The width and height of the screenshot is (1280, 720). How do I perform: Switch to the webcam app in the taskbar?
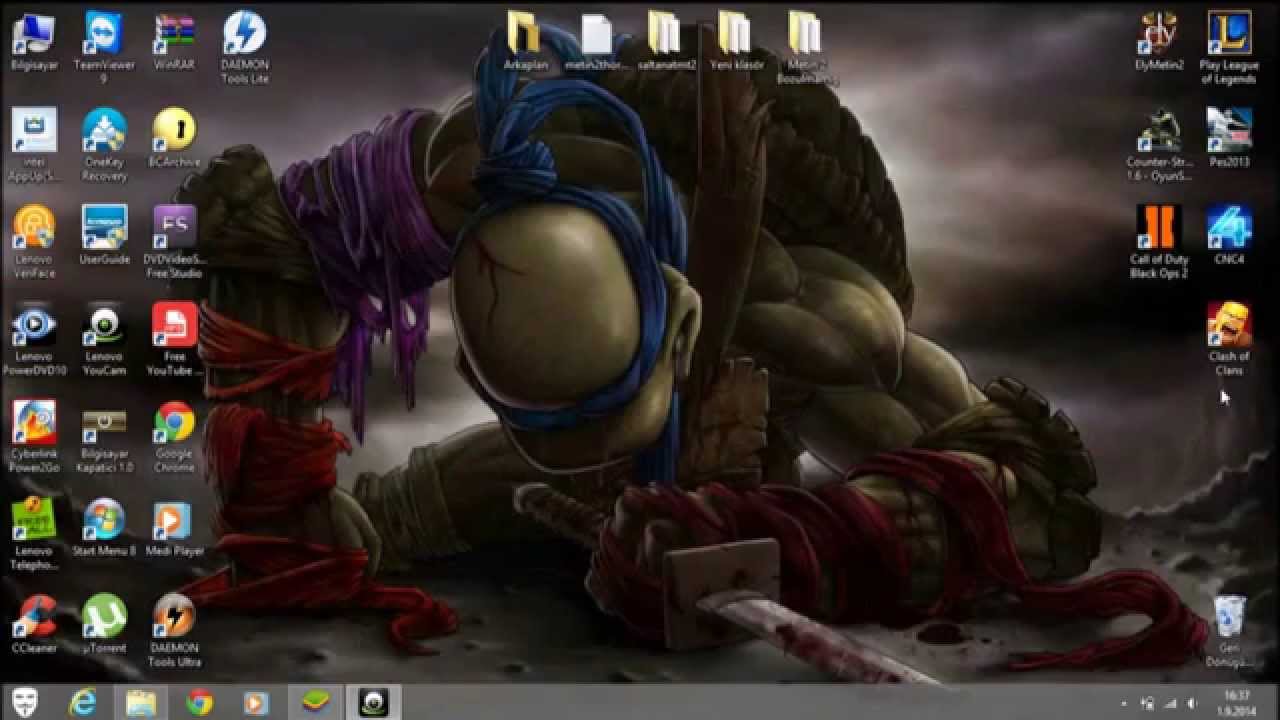[x=374, y=702]
